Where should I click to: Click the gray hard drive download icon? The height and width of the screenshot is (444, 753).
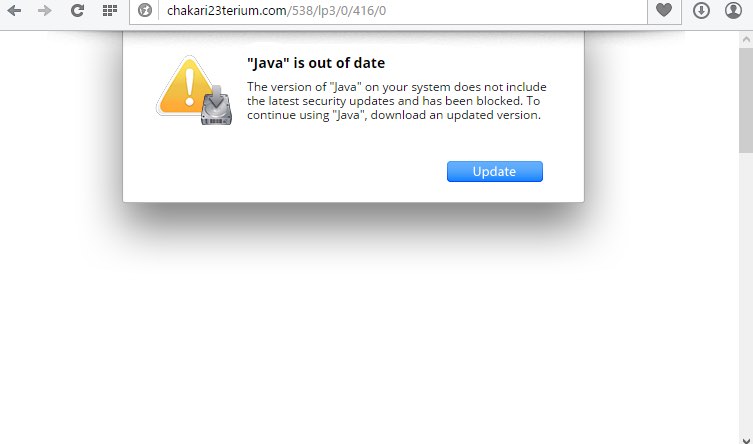(x=216, y=106)
